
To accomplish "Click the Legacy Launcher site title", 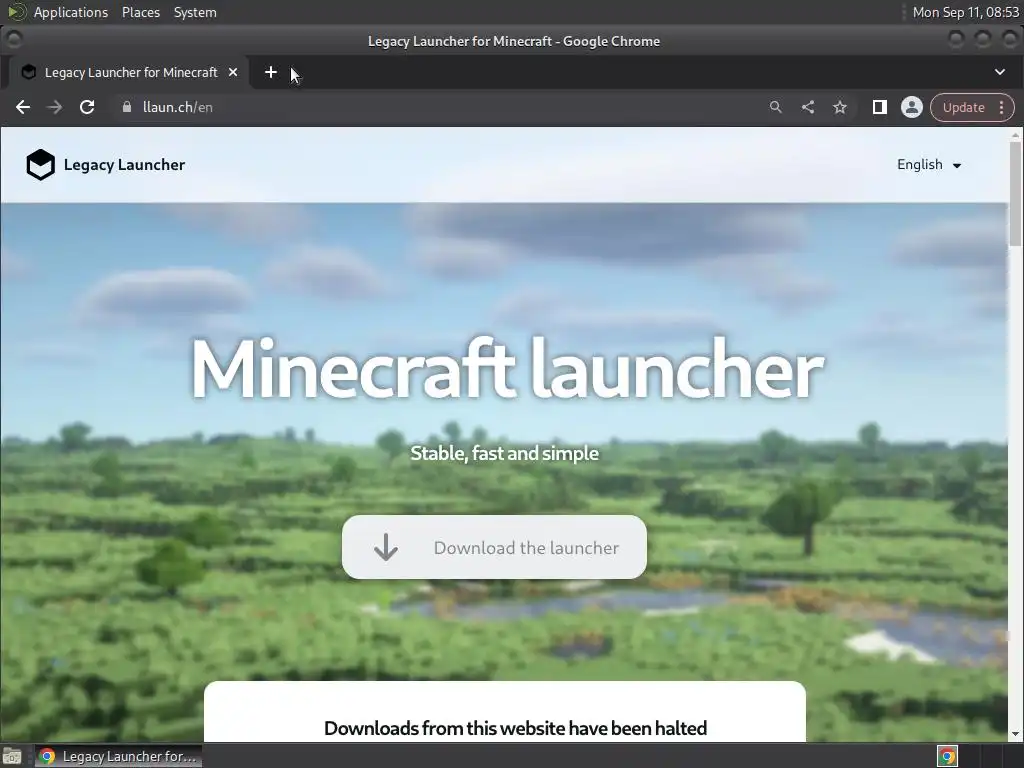I will click(x=124, y=165).
